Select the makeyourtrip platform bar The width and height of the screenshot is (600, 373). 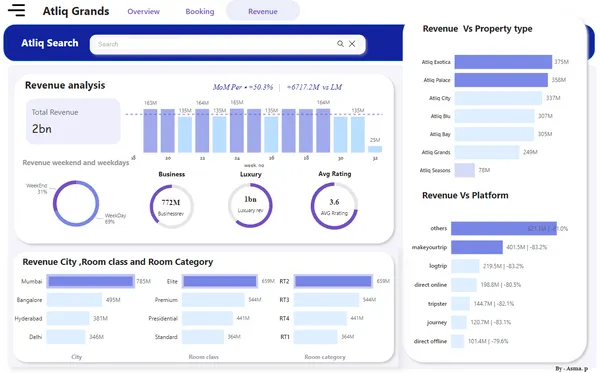tap(477, 247)
